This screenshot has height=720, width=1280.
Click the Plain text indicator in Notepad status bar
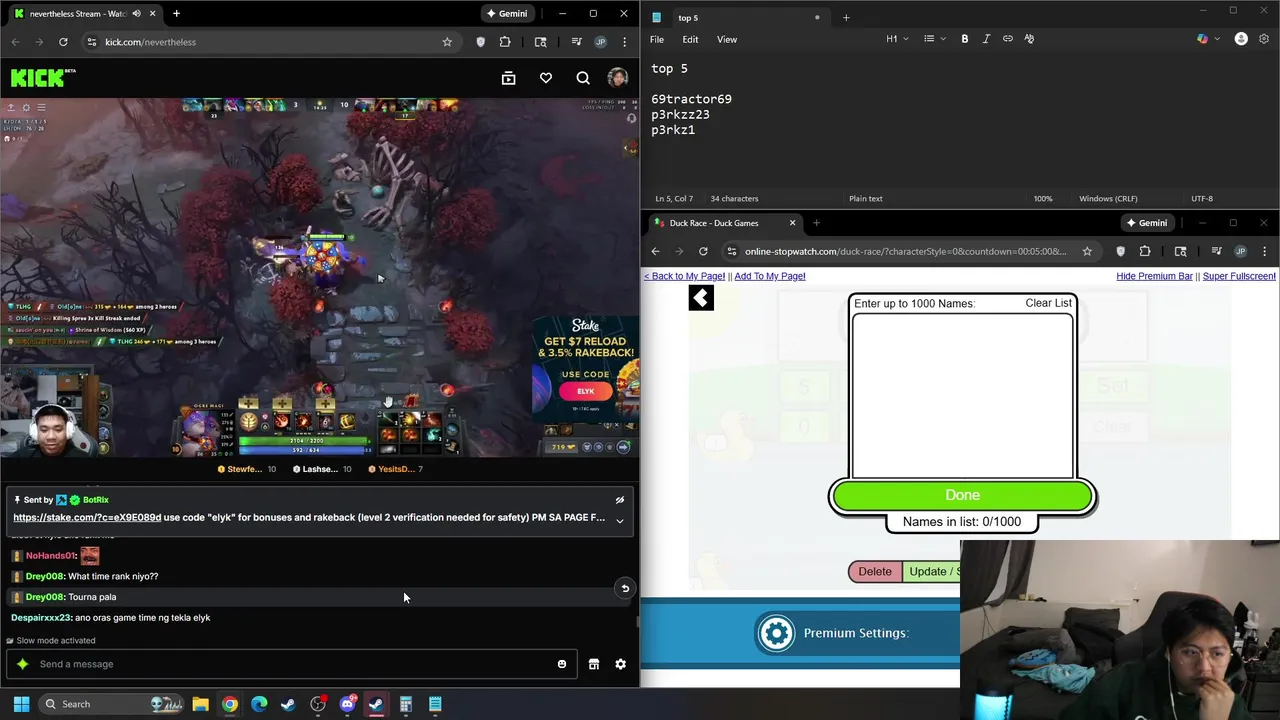click(866, 198)
